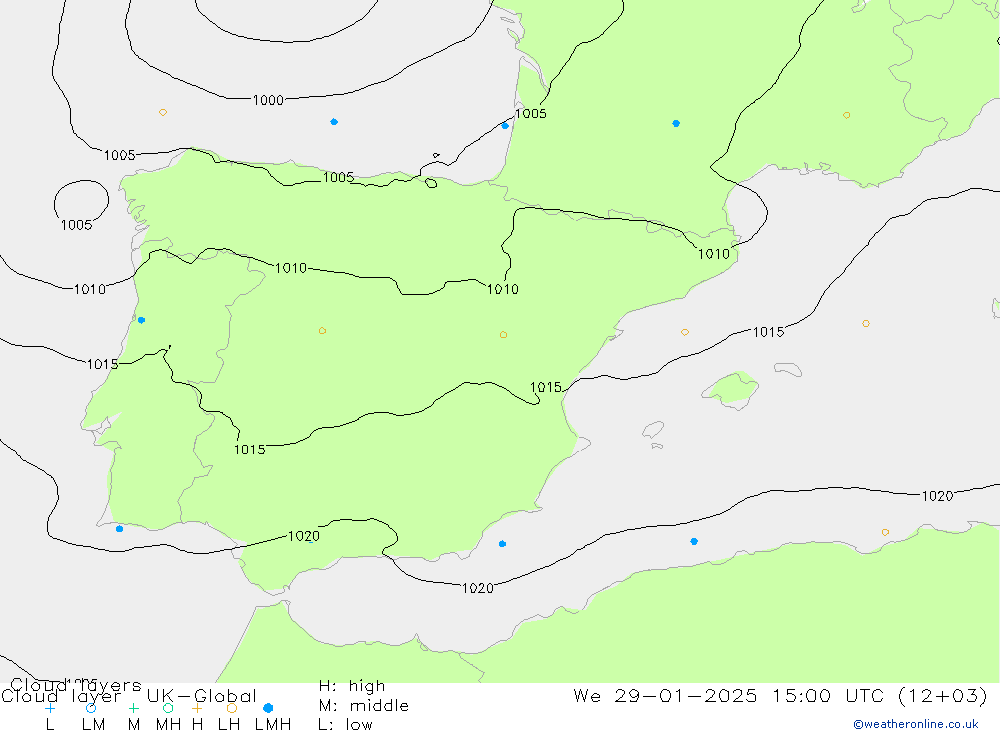The height and width of the screenshot is (733, 1000).
Task: Click the 1015 label over the Mediterranean near the Balearics
Action: click(x=768, y=332)
